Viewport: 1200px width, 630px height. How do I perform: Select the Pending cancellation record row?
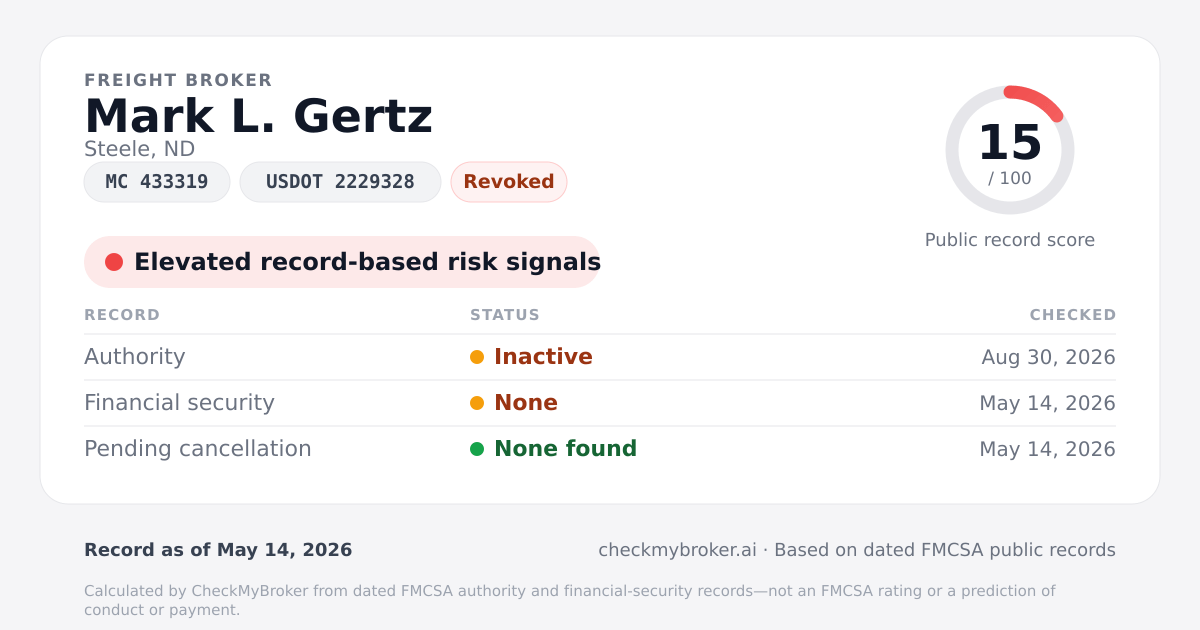tap(600, 449)
